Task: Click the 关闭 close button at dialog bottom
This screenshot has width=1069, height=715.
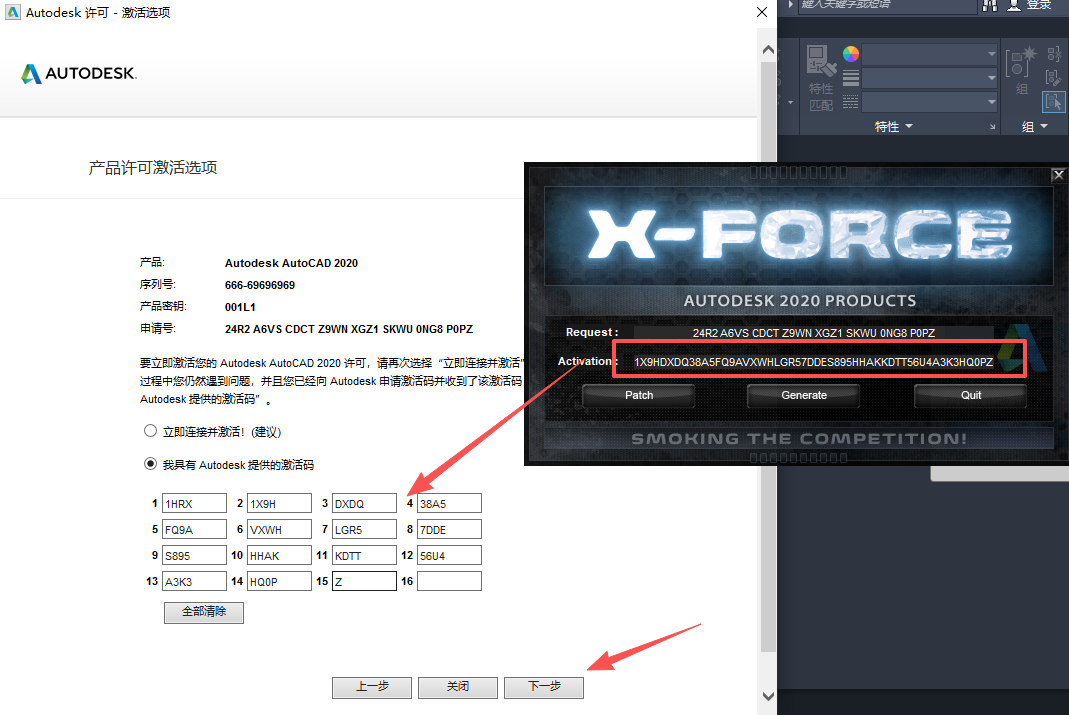Action: (458, 687)
